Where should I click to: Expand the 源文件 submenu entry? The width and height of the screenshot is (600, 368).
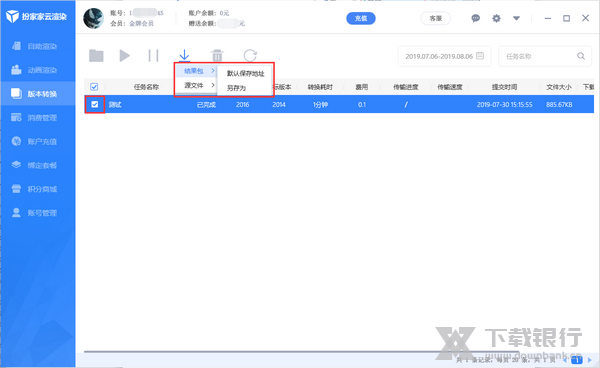(x=196, y=85)
